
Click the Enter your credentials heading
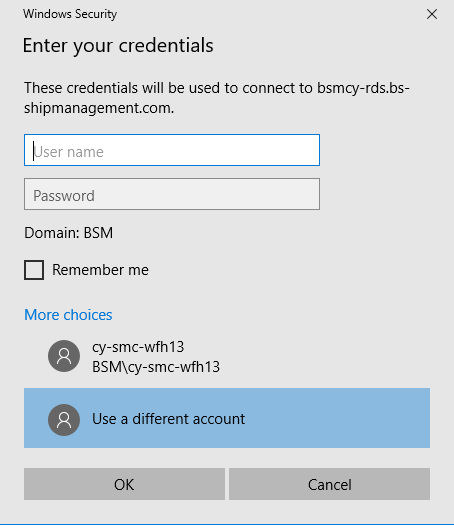click(118, 46)
